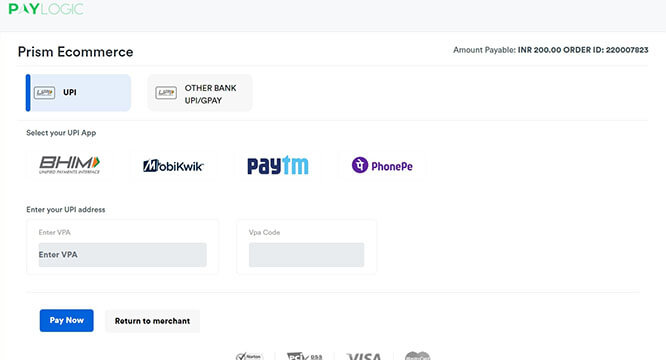Viewport: 666px width, 360px height.
Task: Pick the Paytm app logo
Action: click(278, 165)
